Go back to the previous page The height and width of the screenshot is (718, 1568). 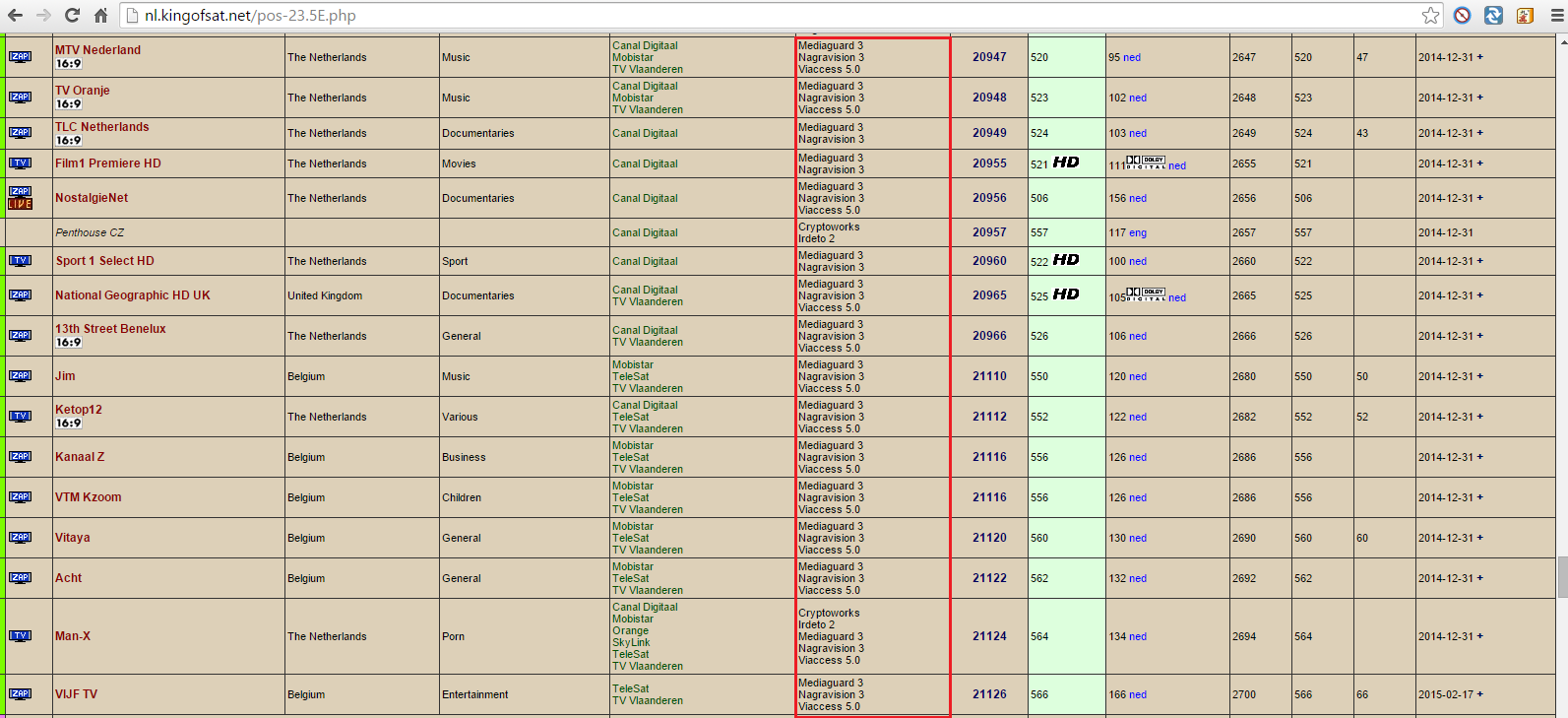15,15
